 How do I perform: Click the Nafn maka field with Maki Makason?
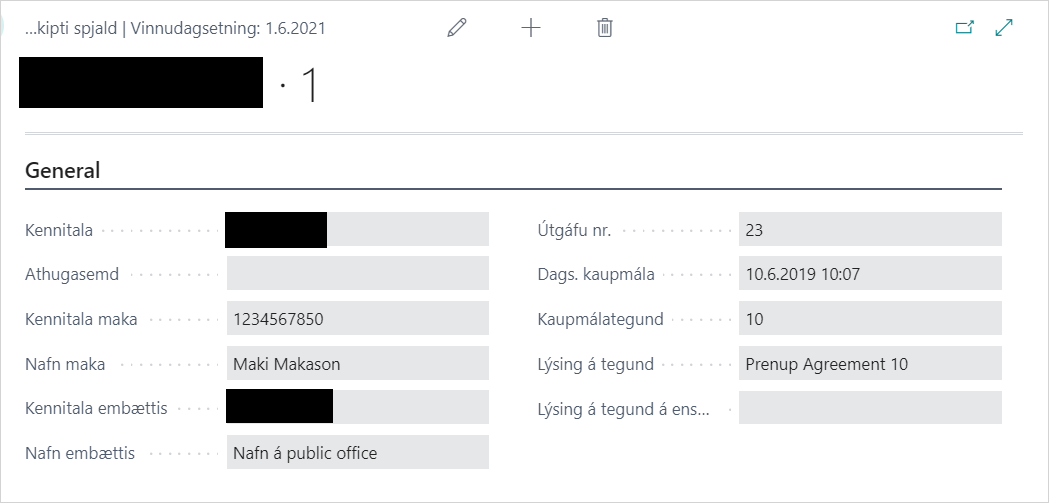[357, 364]
